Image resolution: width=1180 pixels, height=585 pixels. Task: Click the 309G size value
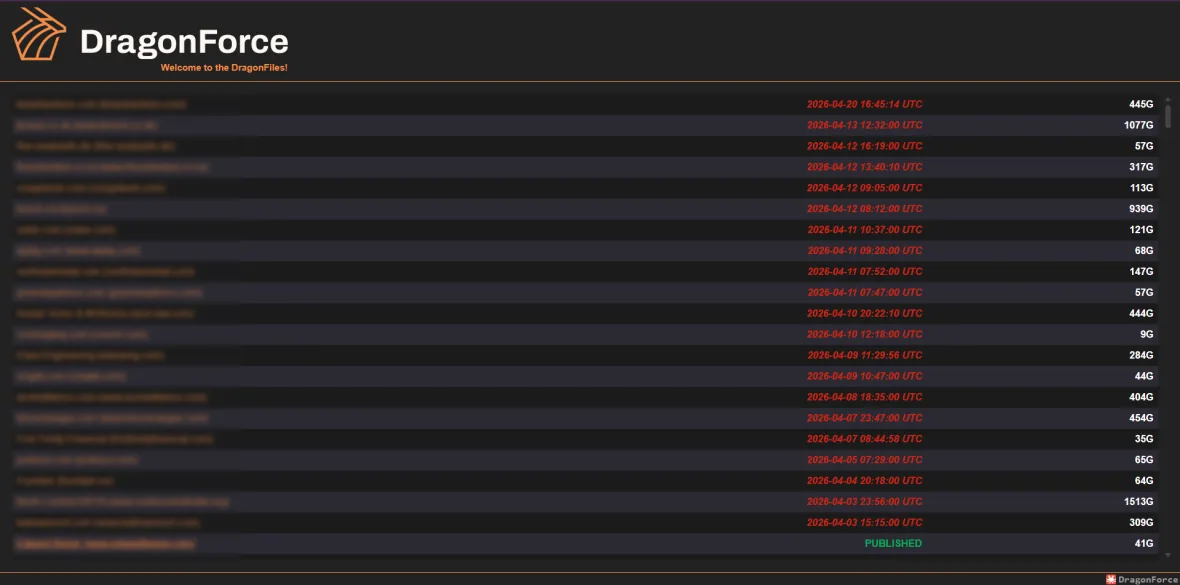coord(1141,522)
